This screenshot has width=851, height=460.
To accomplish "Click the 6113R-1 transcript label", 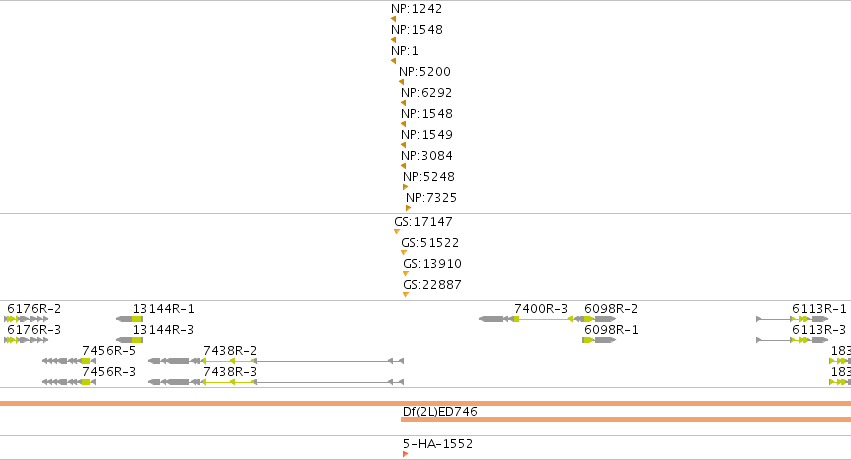I will tap(819, 309).
